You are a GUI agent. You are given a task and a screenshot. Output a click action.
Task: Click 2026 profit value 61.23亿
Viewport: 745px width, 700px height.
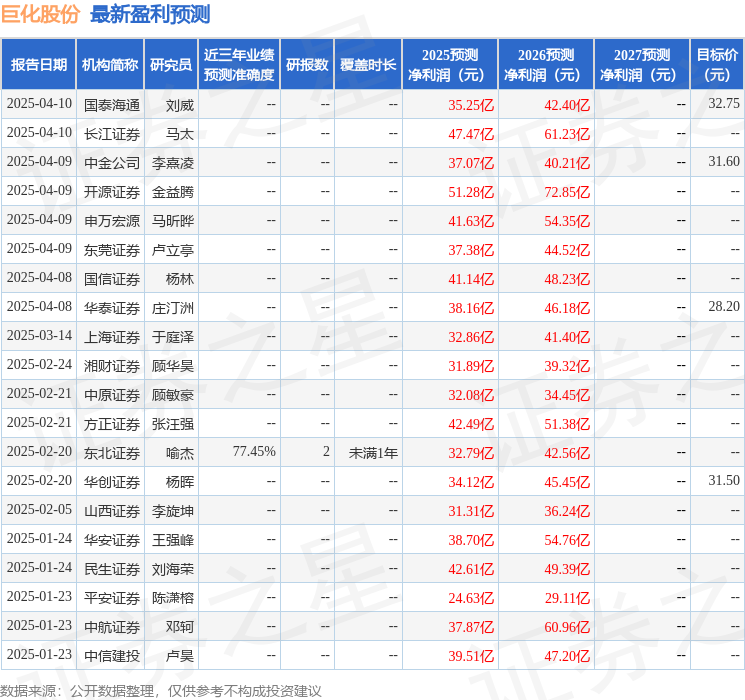click(x=567, y=134)
